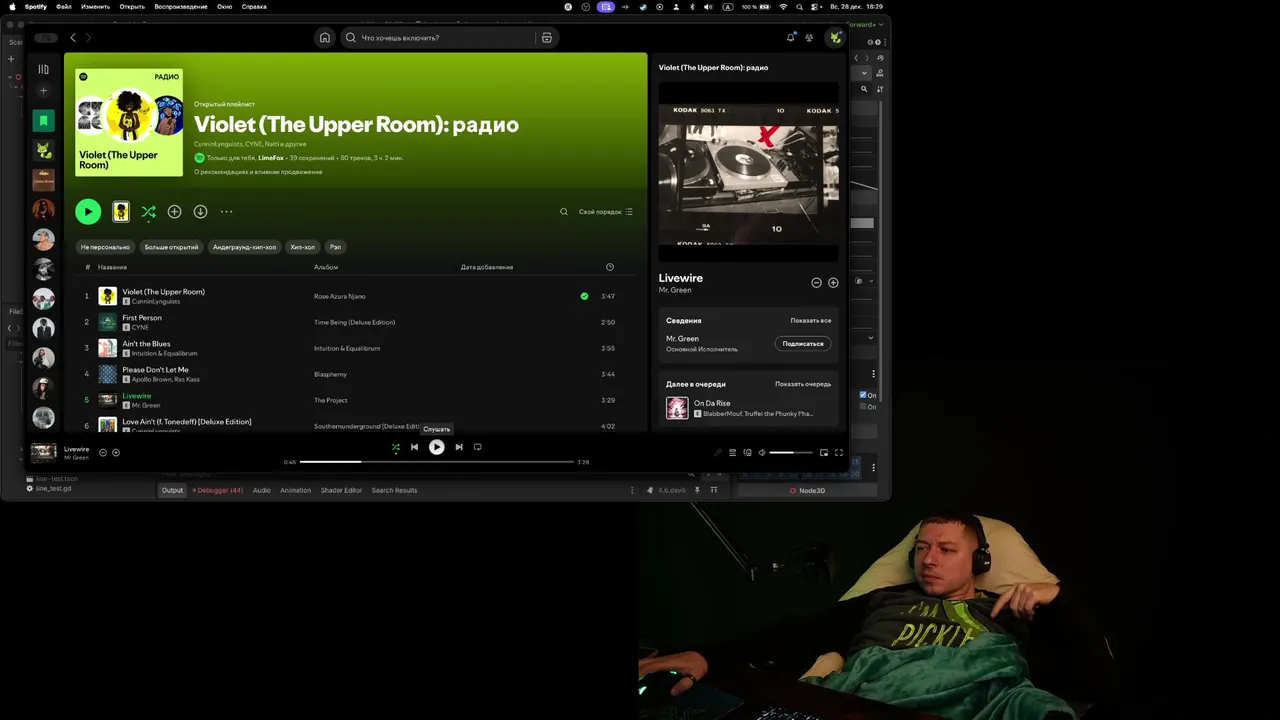Open the lyrics microphone icon in player bar
The image size is (1280, 720).
(717, 453)
